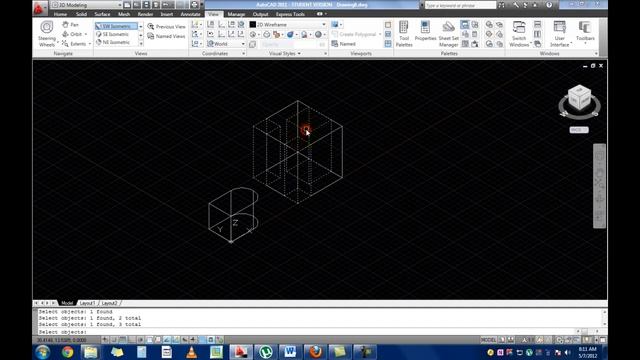640x360 pixels.
Task: Click Named viewports button
Action: 343,44
